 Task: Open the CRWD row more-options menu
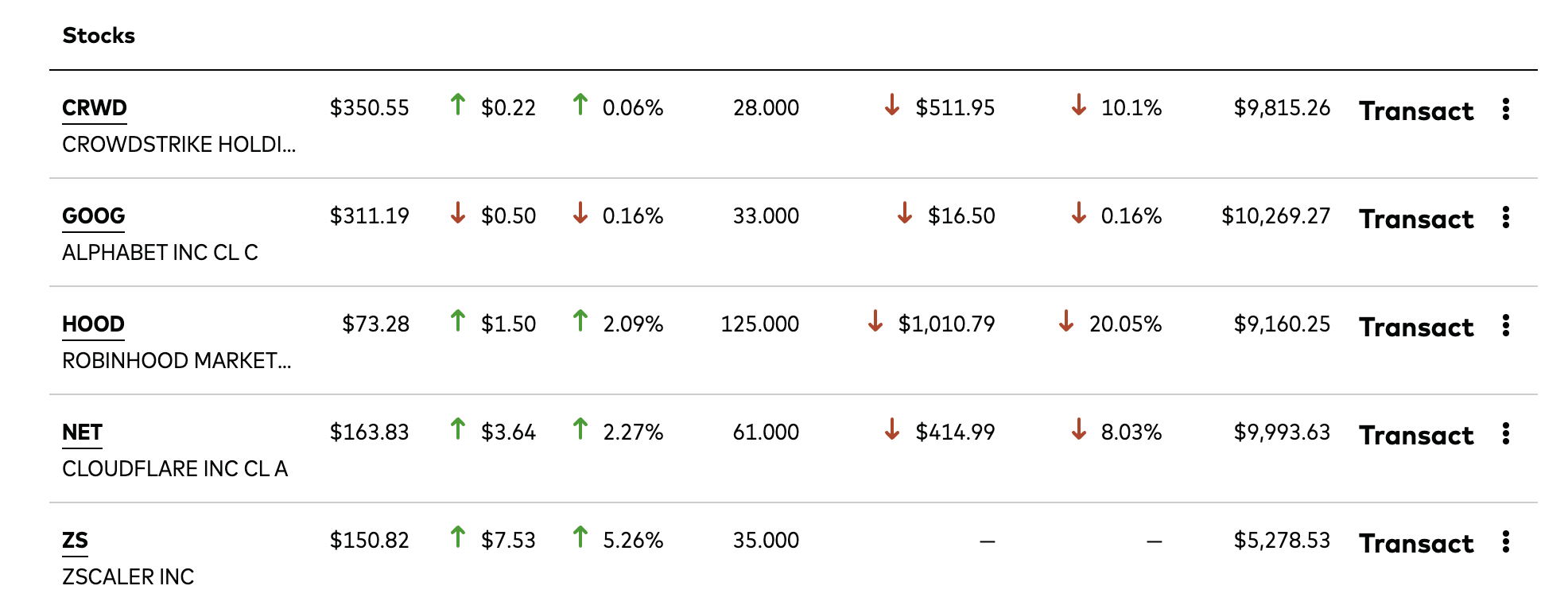1505,109
